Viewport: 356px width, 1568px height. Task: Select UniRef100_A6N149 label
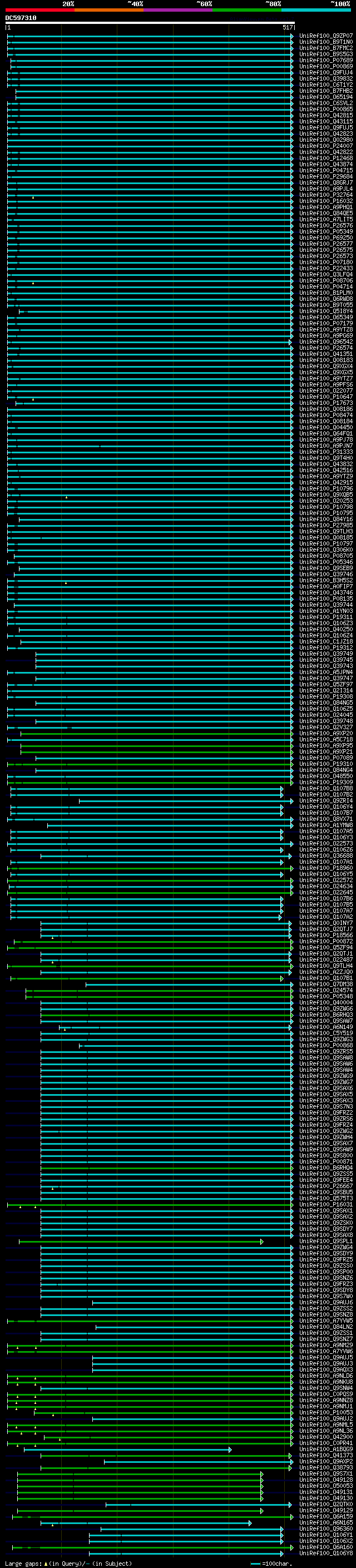tap(326, 1027)
